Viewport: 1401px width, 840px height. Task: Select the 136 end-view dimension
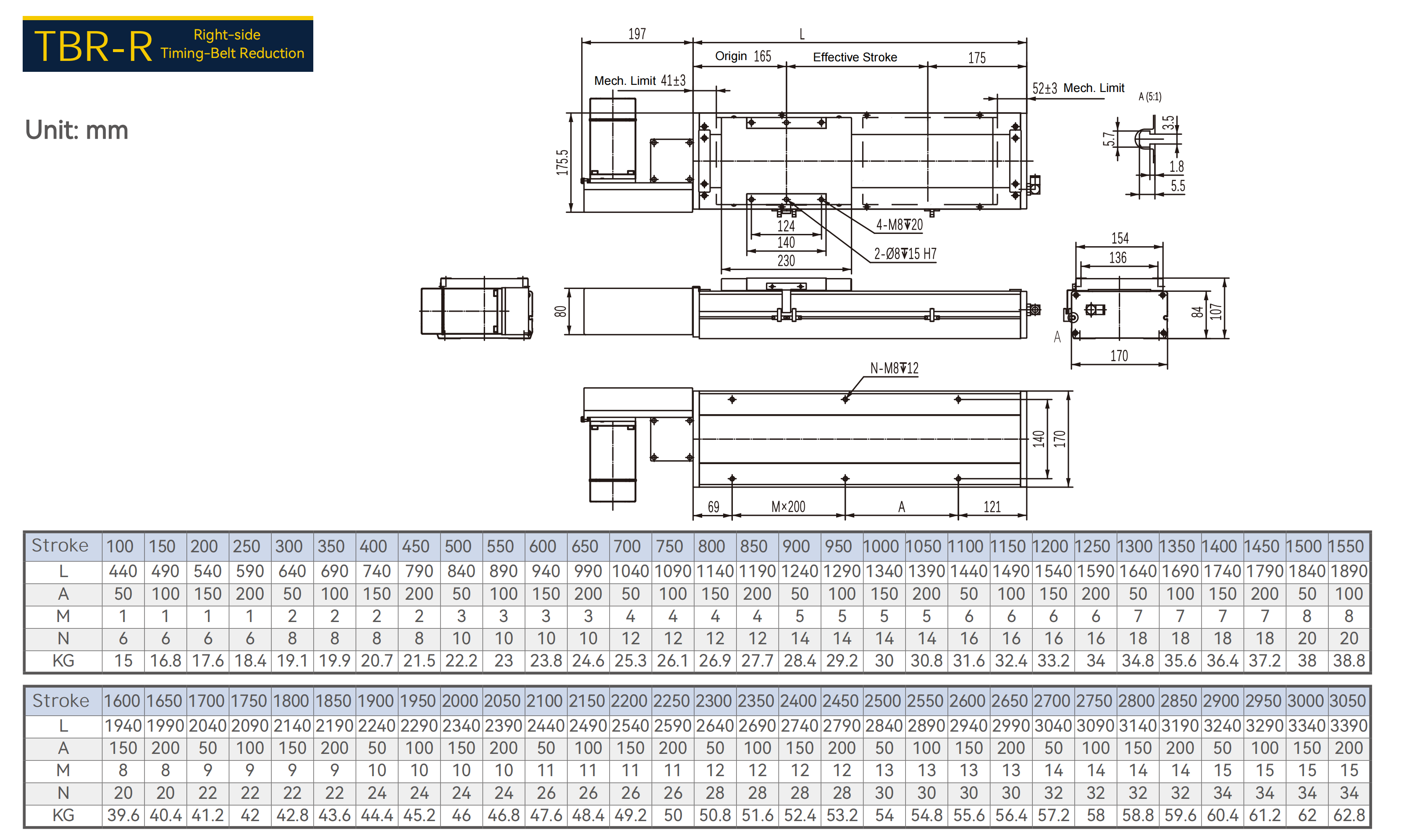1118,258
